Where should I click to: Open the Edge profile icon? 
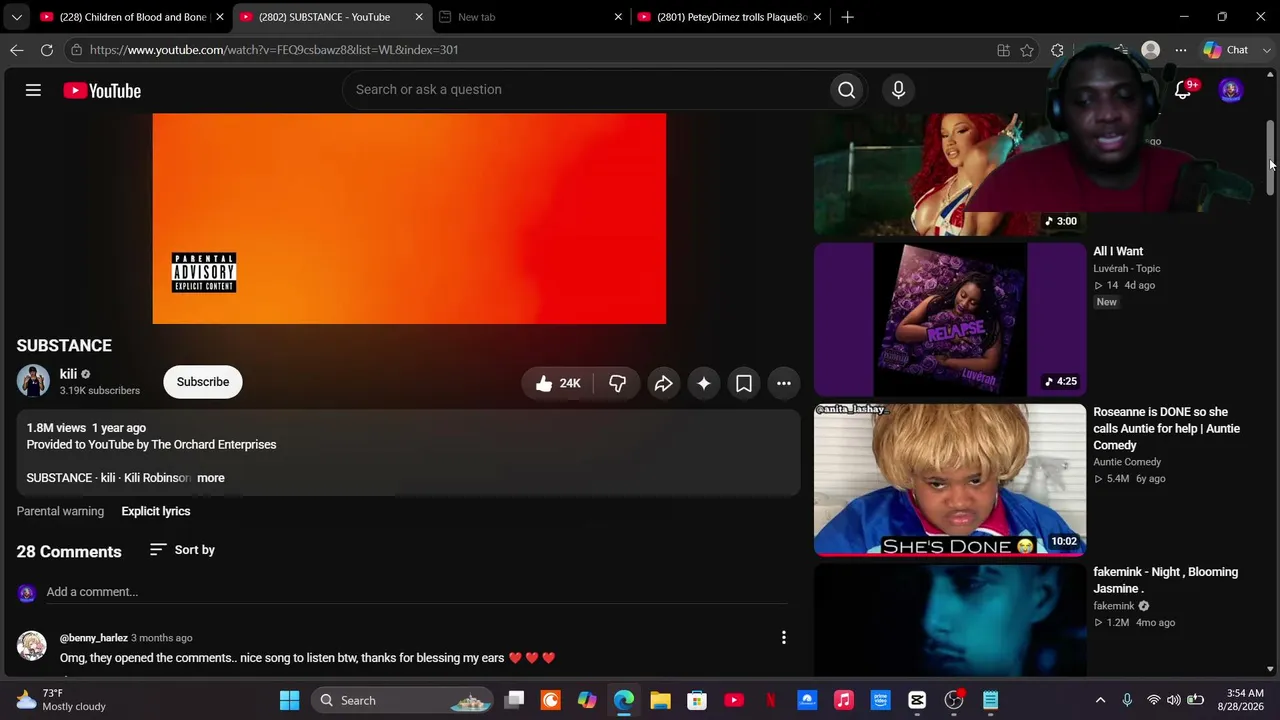[x=1151, y=50]
